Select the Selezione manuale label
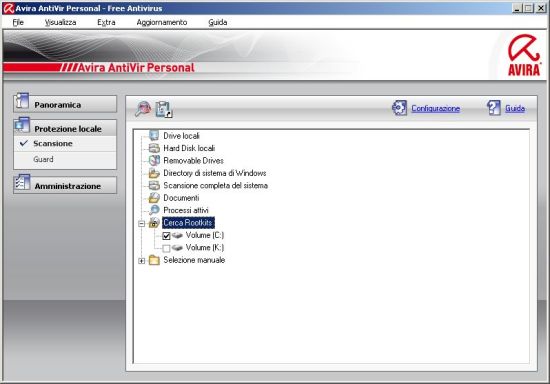 click(x=194, y=260)
